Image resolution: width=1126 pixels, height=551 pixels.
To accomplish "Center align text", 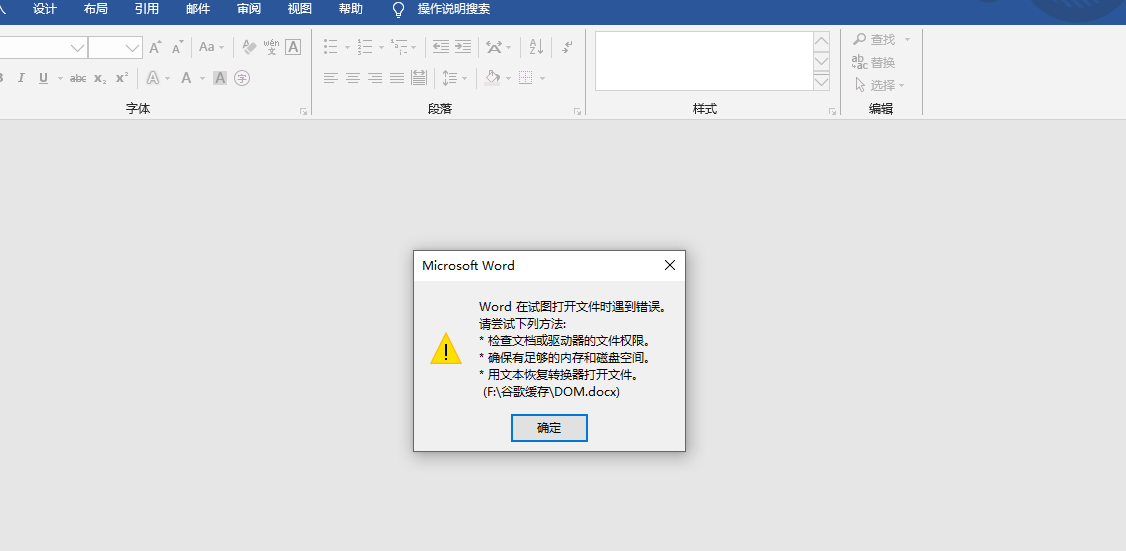I will (353, 78).
